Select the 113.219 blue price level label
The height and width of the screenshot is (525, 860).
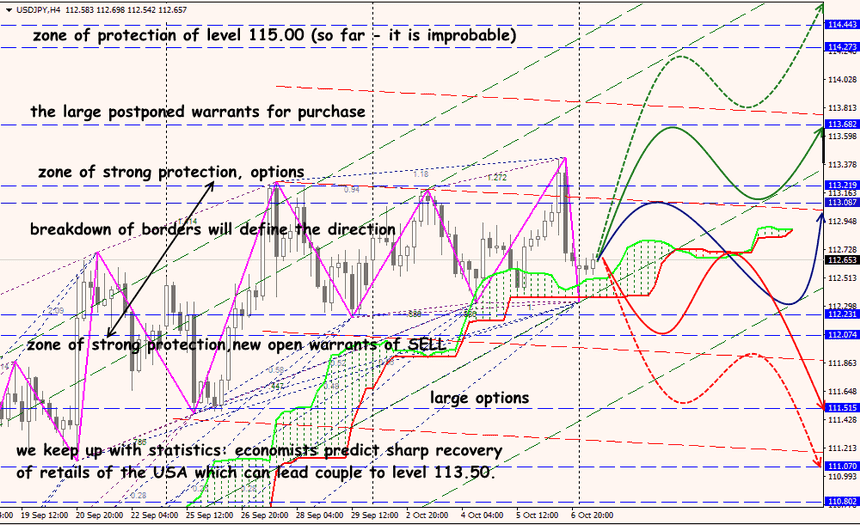coord(842,185)
